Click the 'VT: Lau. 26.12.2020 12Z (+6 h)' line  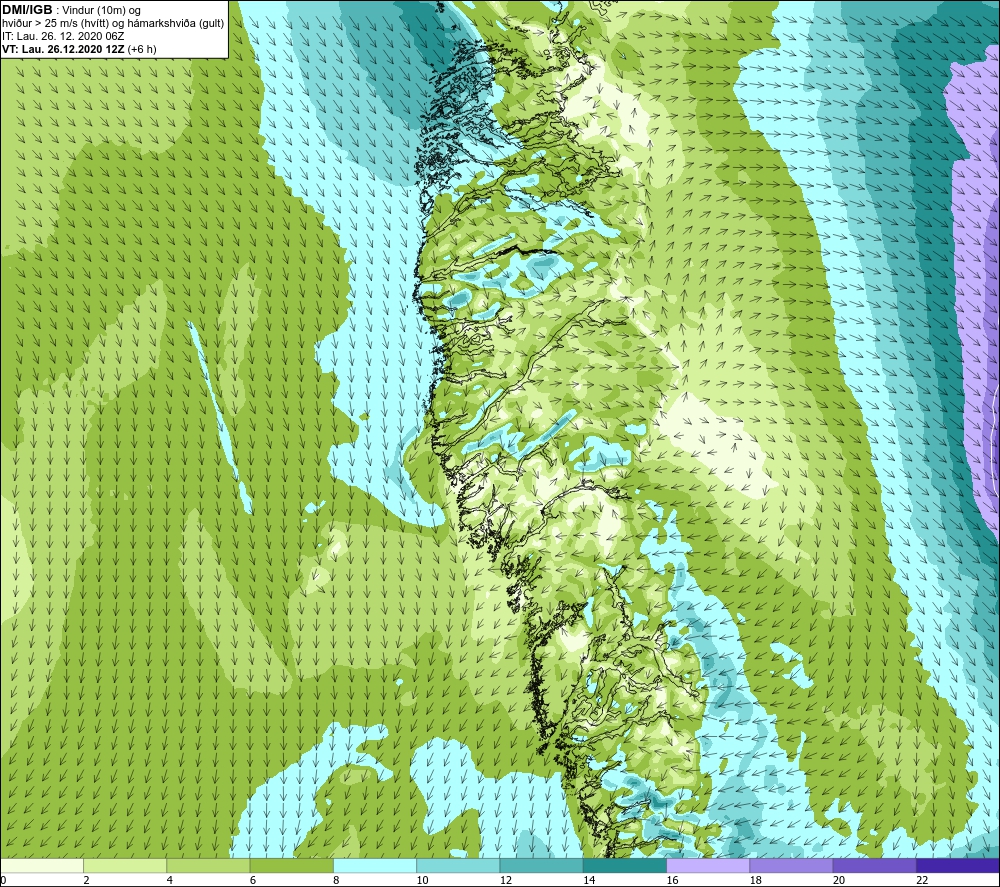[x=79, y=49]
